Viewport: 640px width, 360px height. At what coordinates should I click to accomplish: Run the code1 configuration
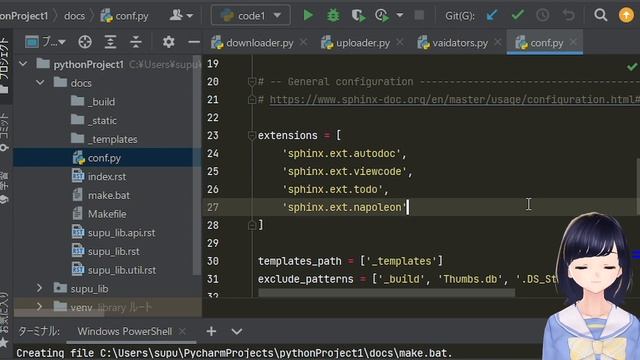tap(308, 16)
